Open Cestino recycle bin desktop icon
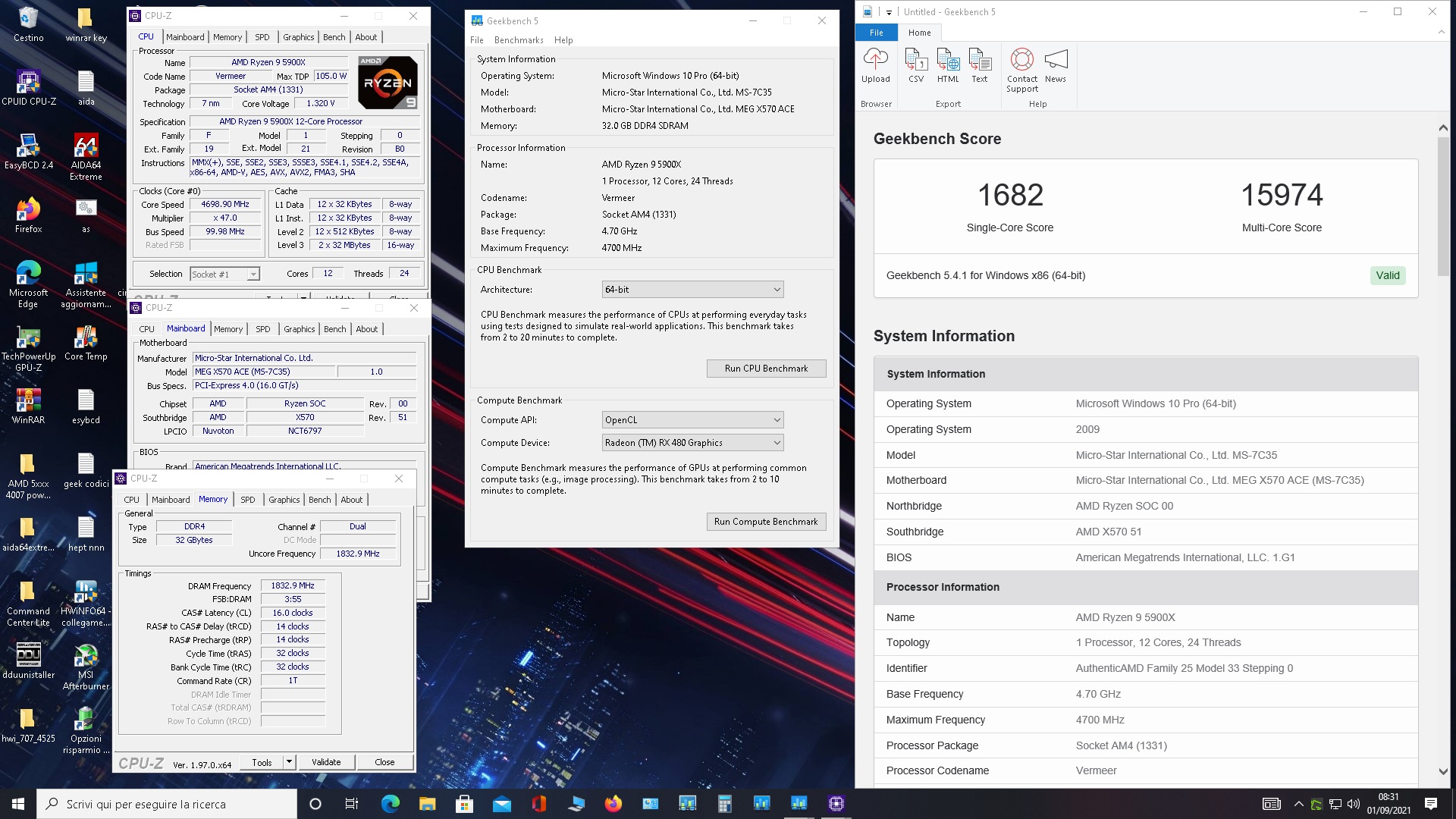 tap(28, 25)
